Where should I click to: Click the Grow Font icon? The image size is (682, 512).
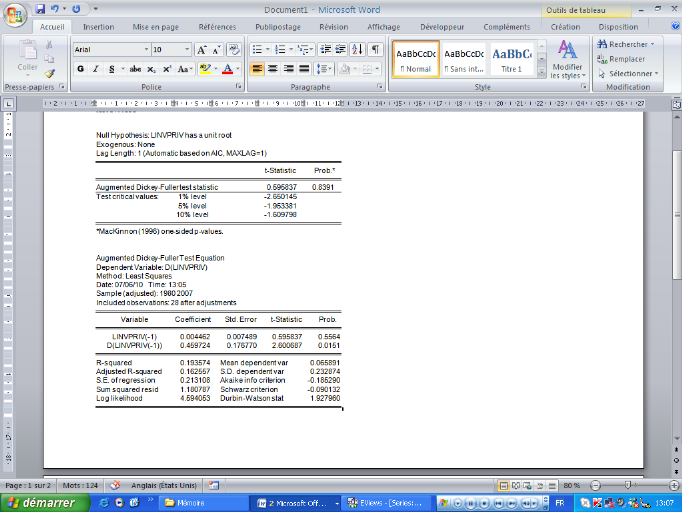coord(202,49)
